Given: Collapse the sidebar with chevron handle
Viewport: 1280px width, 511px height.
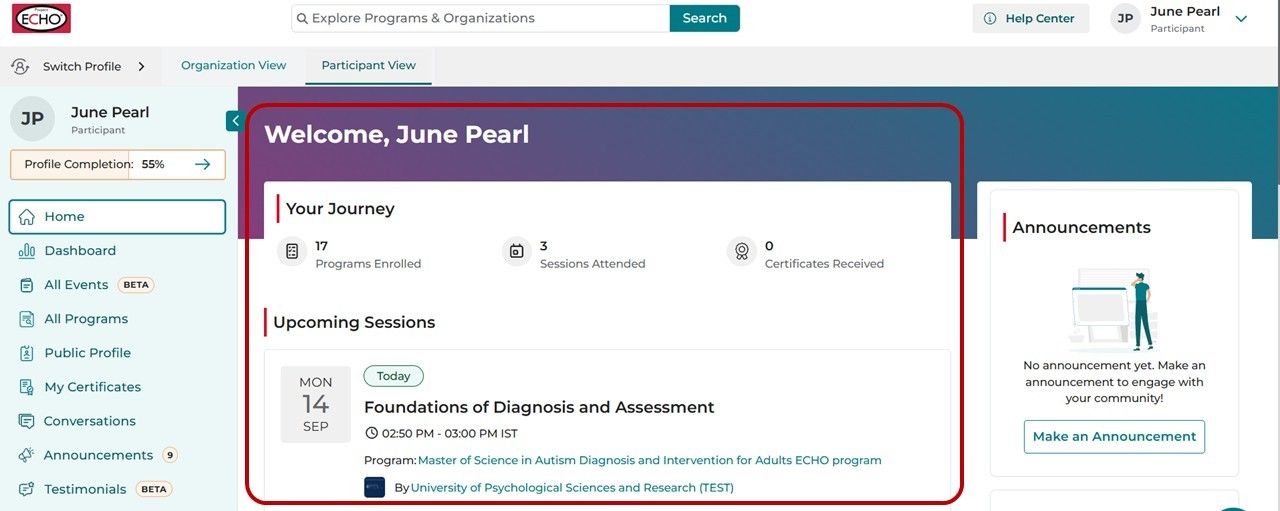Looking at the screenshot, I should click(235, 121).
